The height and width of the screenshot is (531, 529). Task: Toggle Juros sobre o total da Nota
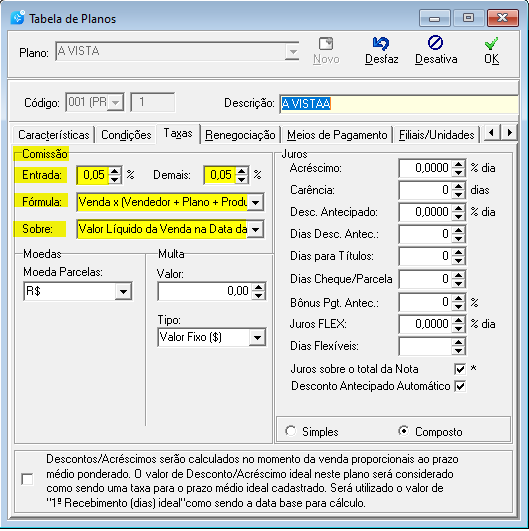[x=460, y=369]
